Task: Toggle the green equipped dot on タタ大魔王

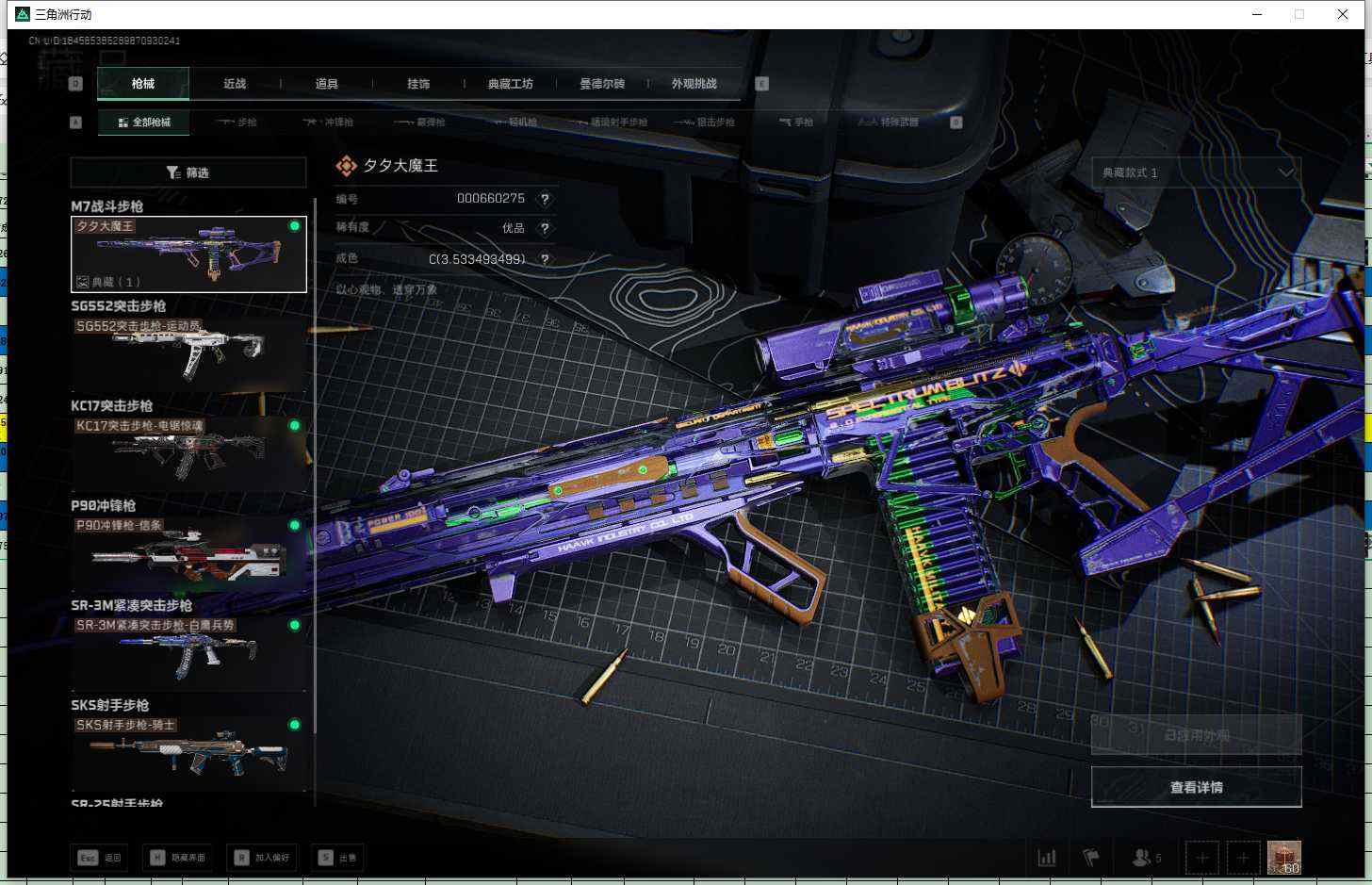Action: click(x=295, y=226)
